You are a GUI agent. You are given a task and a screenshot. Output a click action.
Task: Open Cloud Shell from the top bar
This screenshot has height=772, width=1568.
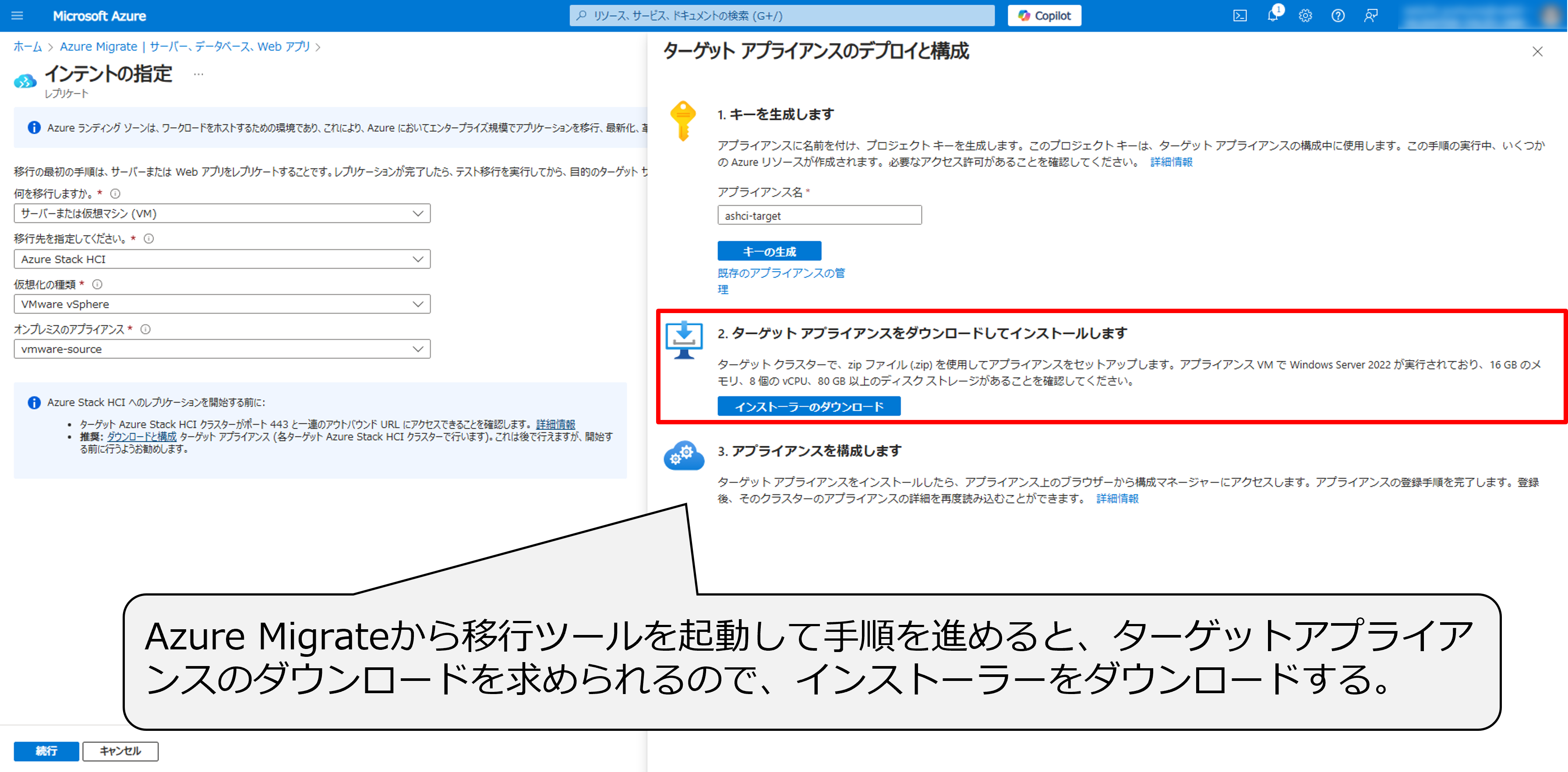(1240, 16)
